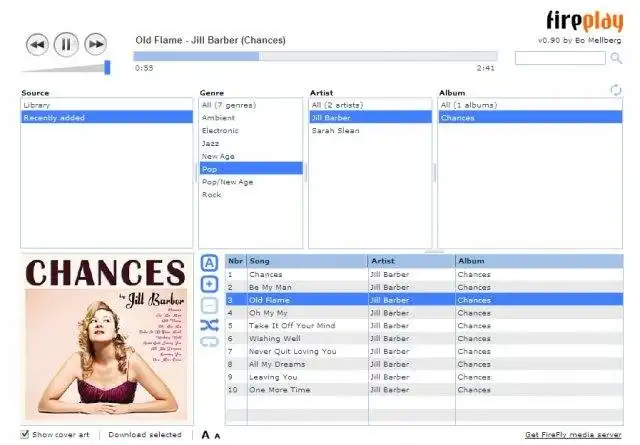Image resolution: width=640 pixels, height=445 pixels.
Task: Sort by Album column header in song table
Action: tap(539, 261)
